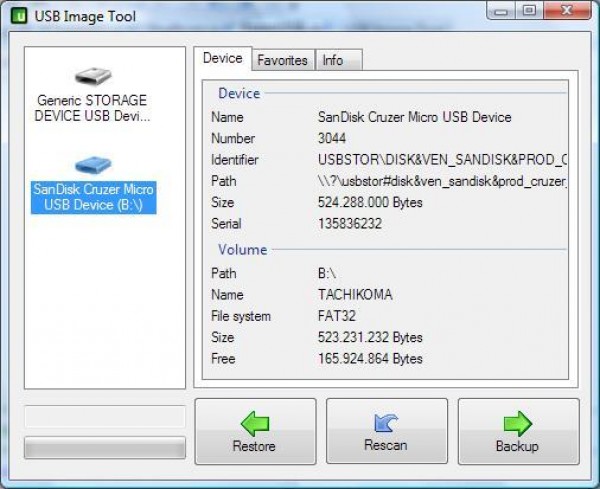
Task: Click file system value FAT32
Action: tap(337, 316)
